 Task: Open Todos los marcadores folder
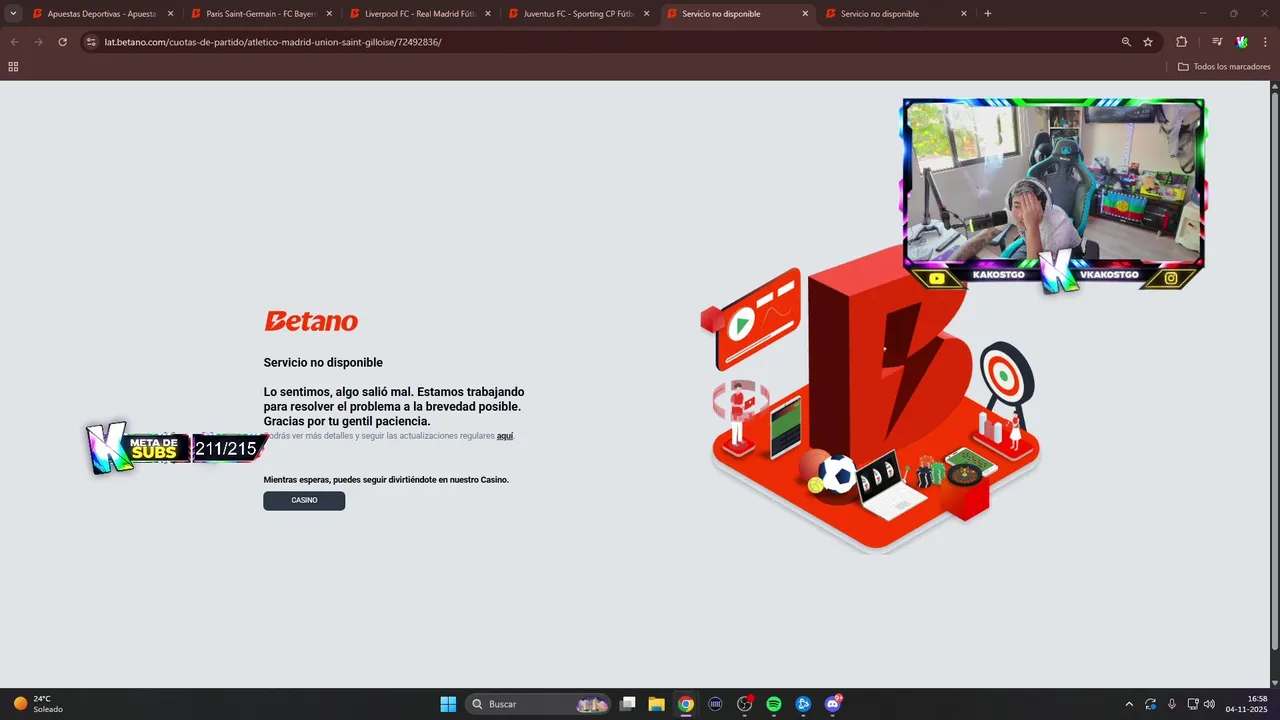1224,67
